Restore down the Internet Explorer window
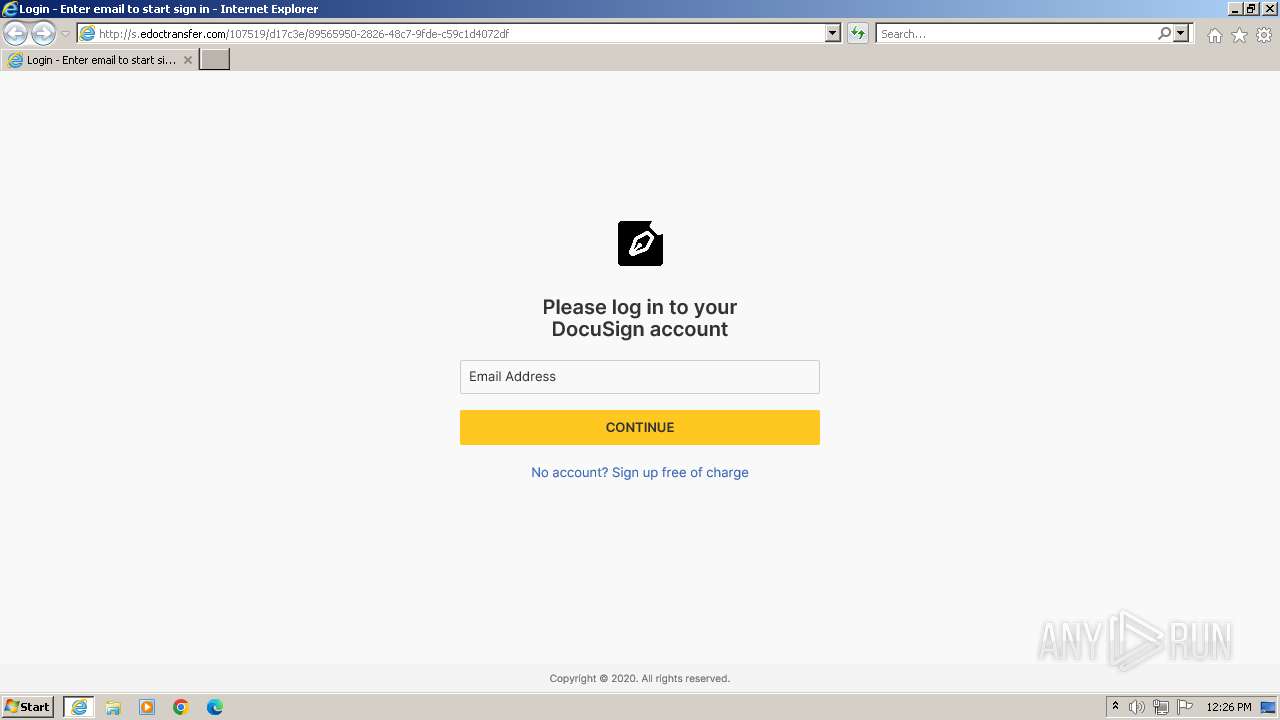Image resolution: width=1280 pixels, height=720 pixels. pos(1251,9)
